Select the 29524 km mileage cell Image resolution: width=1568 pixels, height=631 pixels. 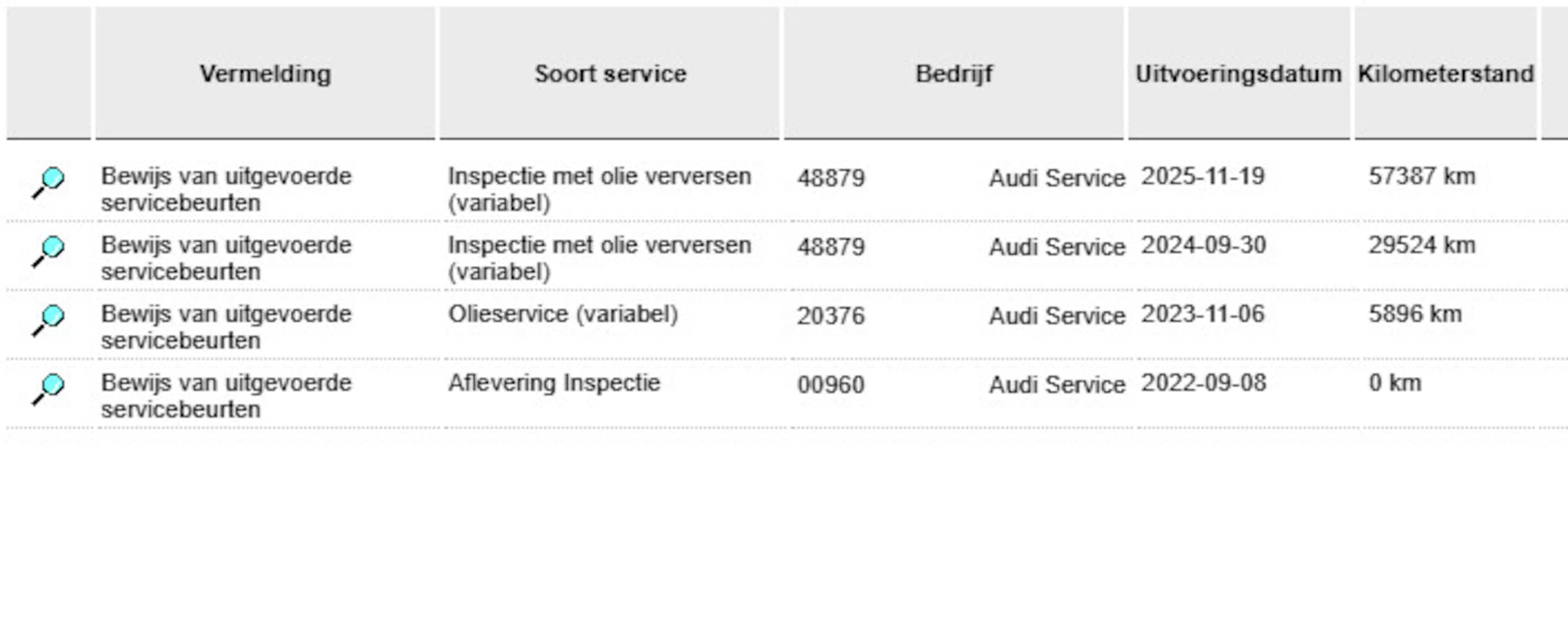pos(1422,245)
